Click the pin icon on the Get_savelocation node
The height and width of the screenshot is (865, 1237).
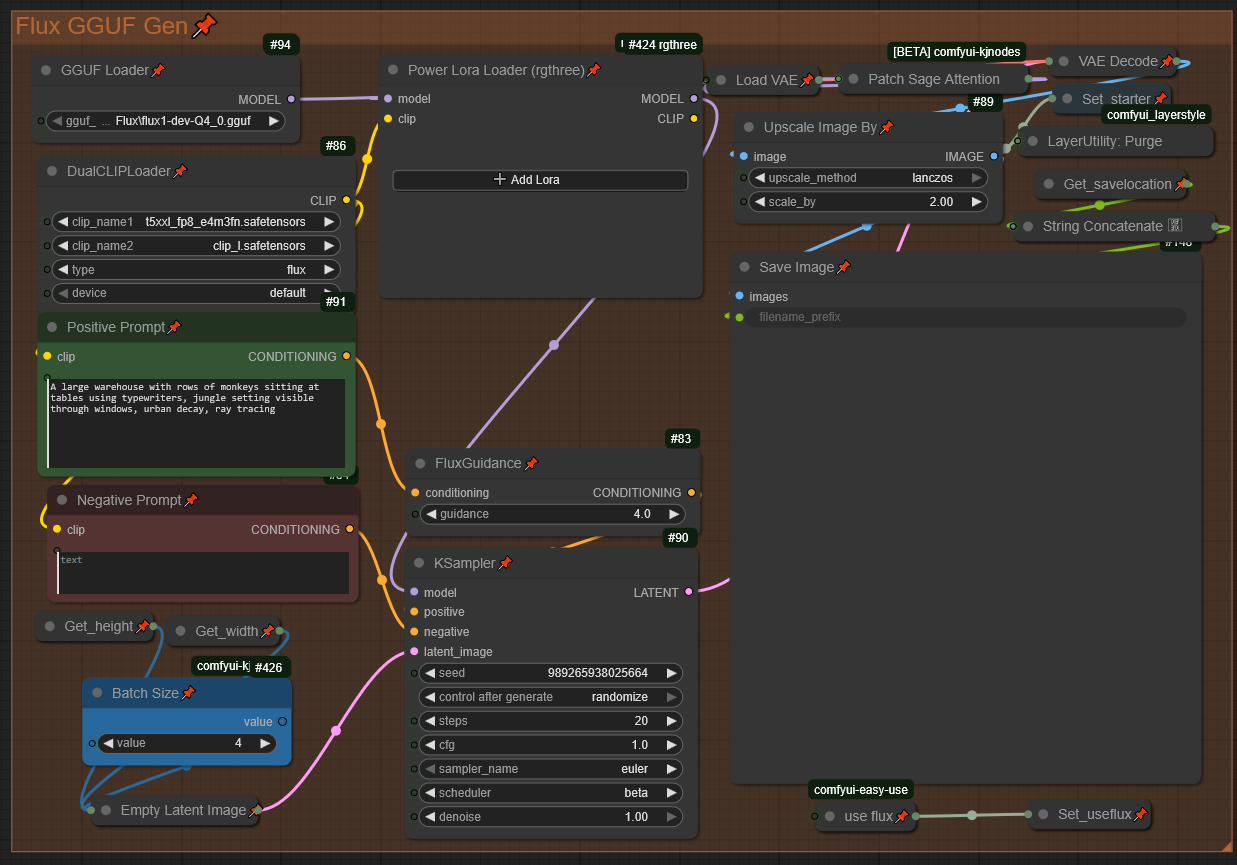point(1181,184)
